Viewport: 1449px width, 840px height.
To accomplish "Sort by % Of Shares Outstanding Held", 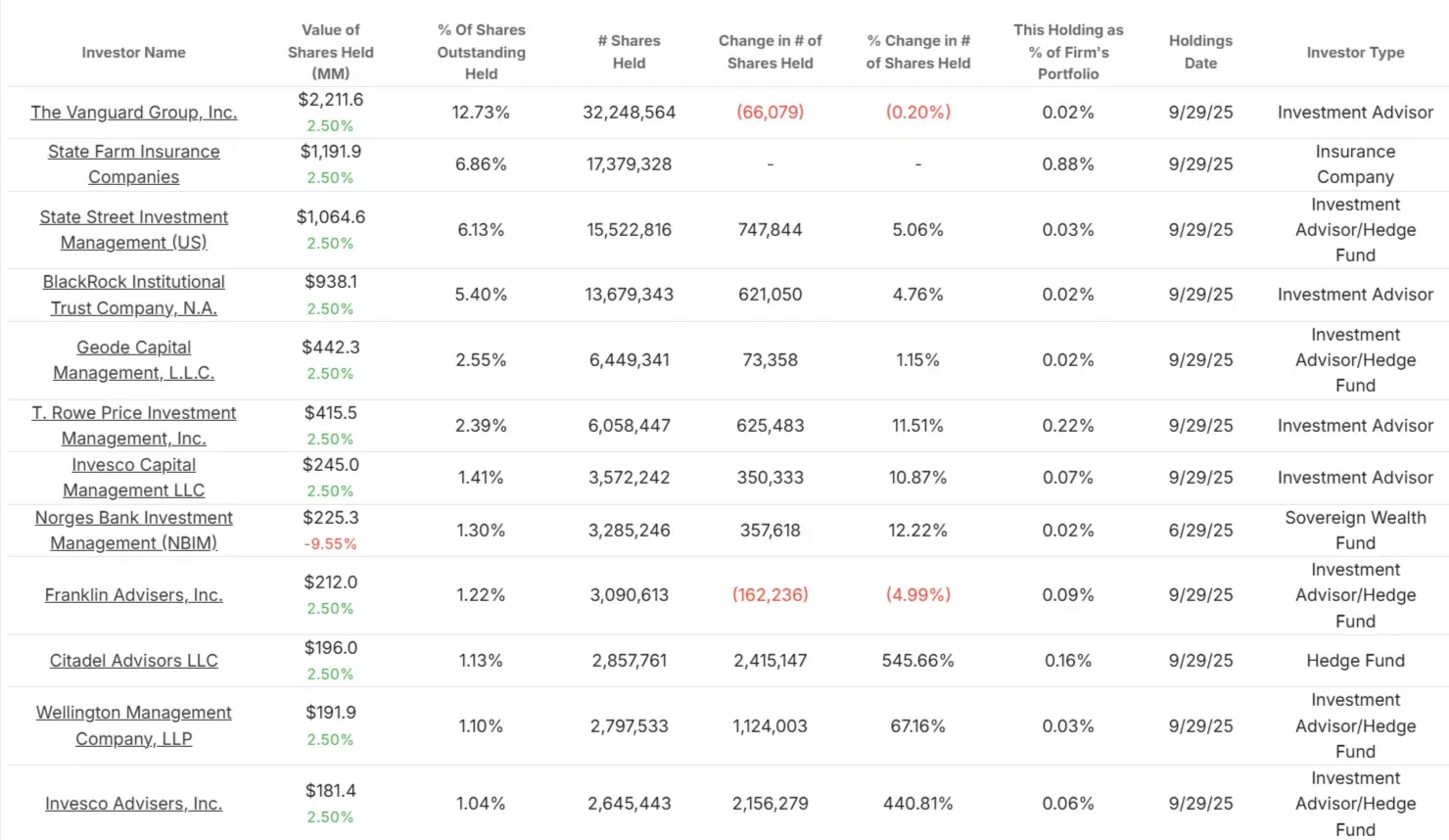I will 481,52.
